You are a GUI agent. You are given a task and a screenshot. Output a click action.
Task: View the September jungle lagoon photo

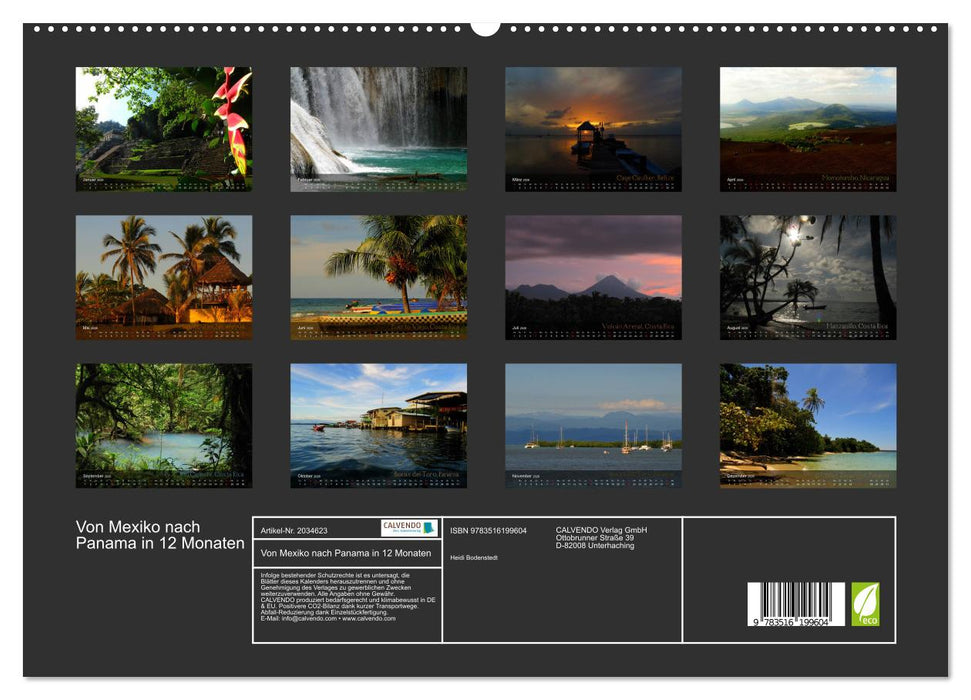[164, 425]
